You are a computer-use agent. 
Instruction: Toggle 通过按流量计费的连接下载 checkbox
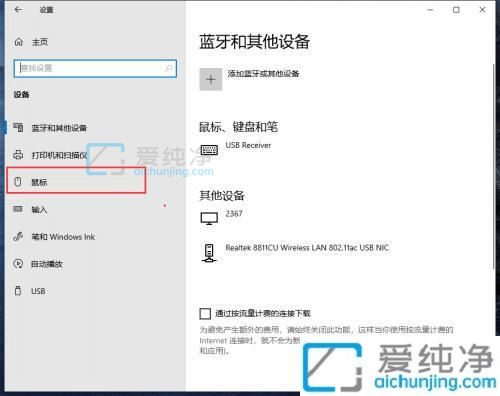[x=205, y=314]
